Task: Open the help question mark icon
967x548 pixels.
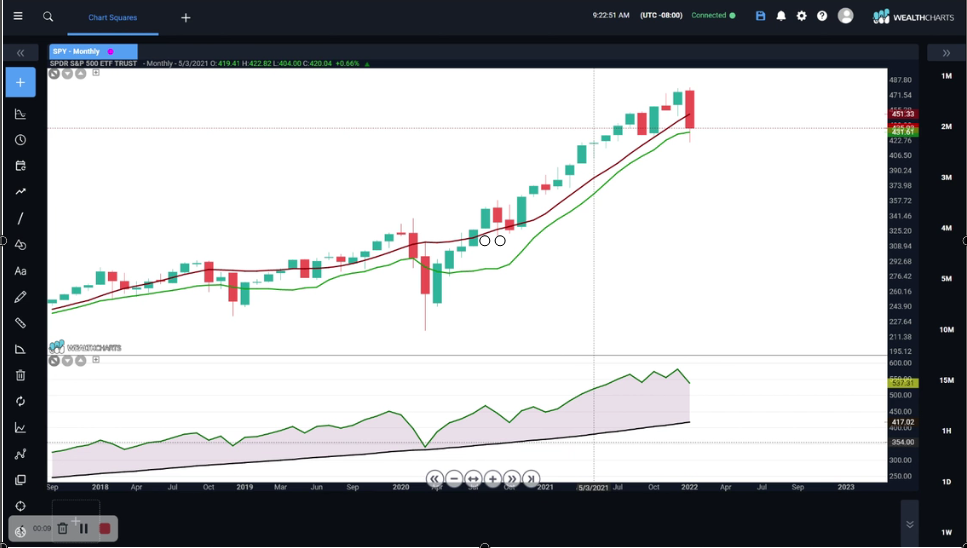Action: click(821, 16)
